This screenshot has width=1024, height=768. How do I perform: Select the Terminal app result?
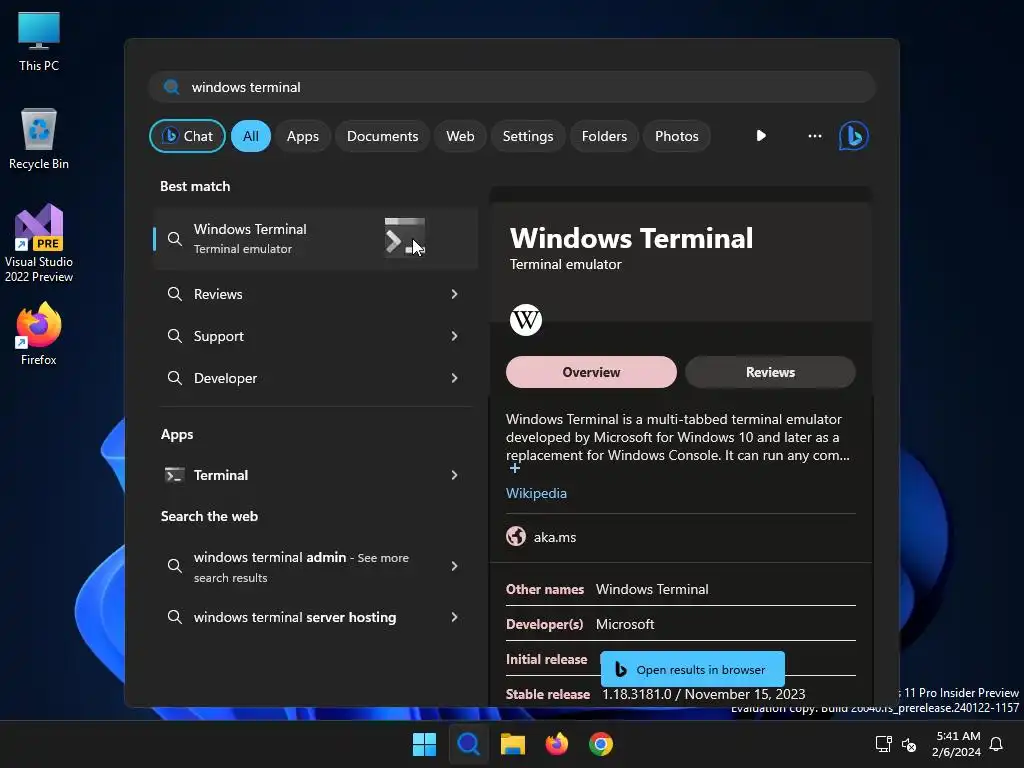[x=315, y=475]
